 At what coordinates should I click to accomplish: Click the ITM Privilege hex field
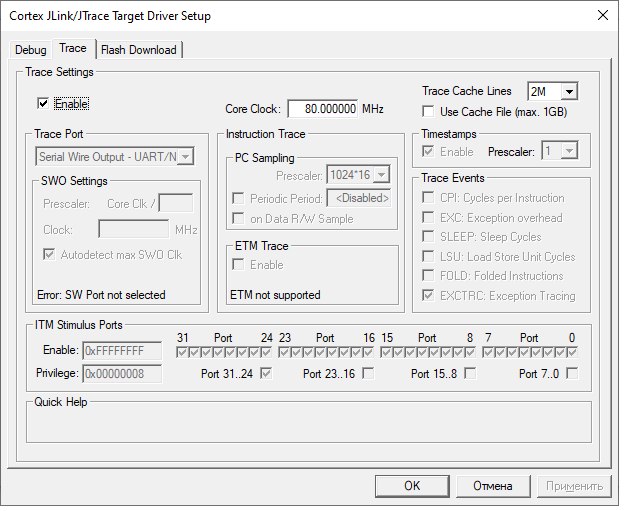click(x=122, y=374)
